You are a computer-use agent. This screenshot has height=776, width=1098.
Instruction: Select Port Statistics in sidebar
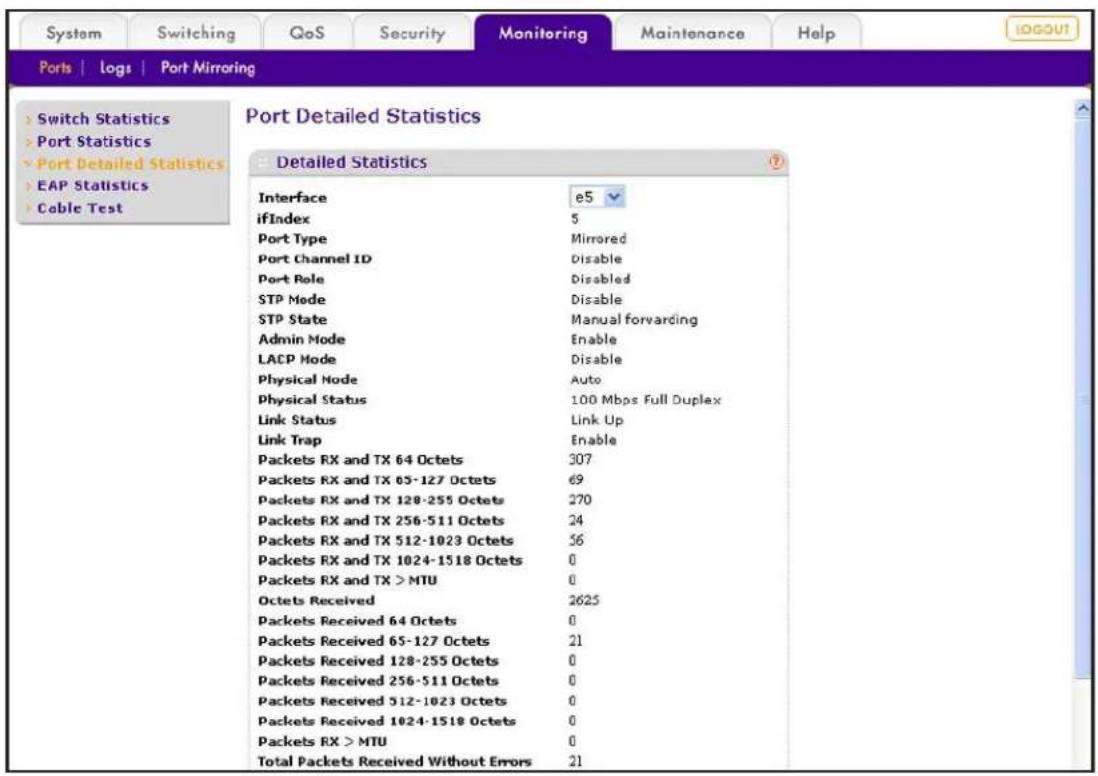click(94, 141)
